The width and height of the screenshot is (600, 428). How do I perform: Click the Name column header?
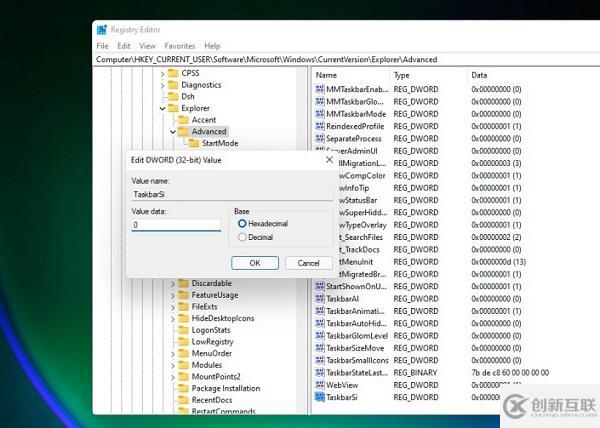pyautogui.click(x=326, y=75)
